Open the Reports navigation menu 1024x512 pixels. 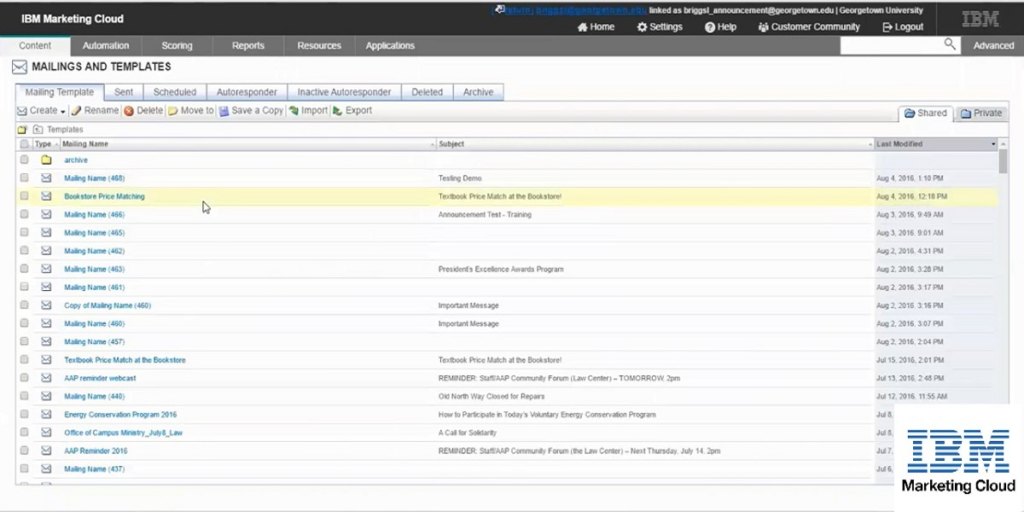tap(248, 46)
